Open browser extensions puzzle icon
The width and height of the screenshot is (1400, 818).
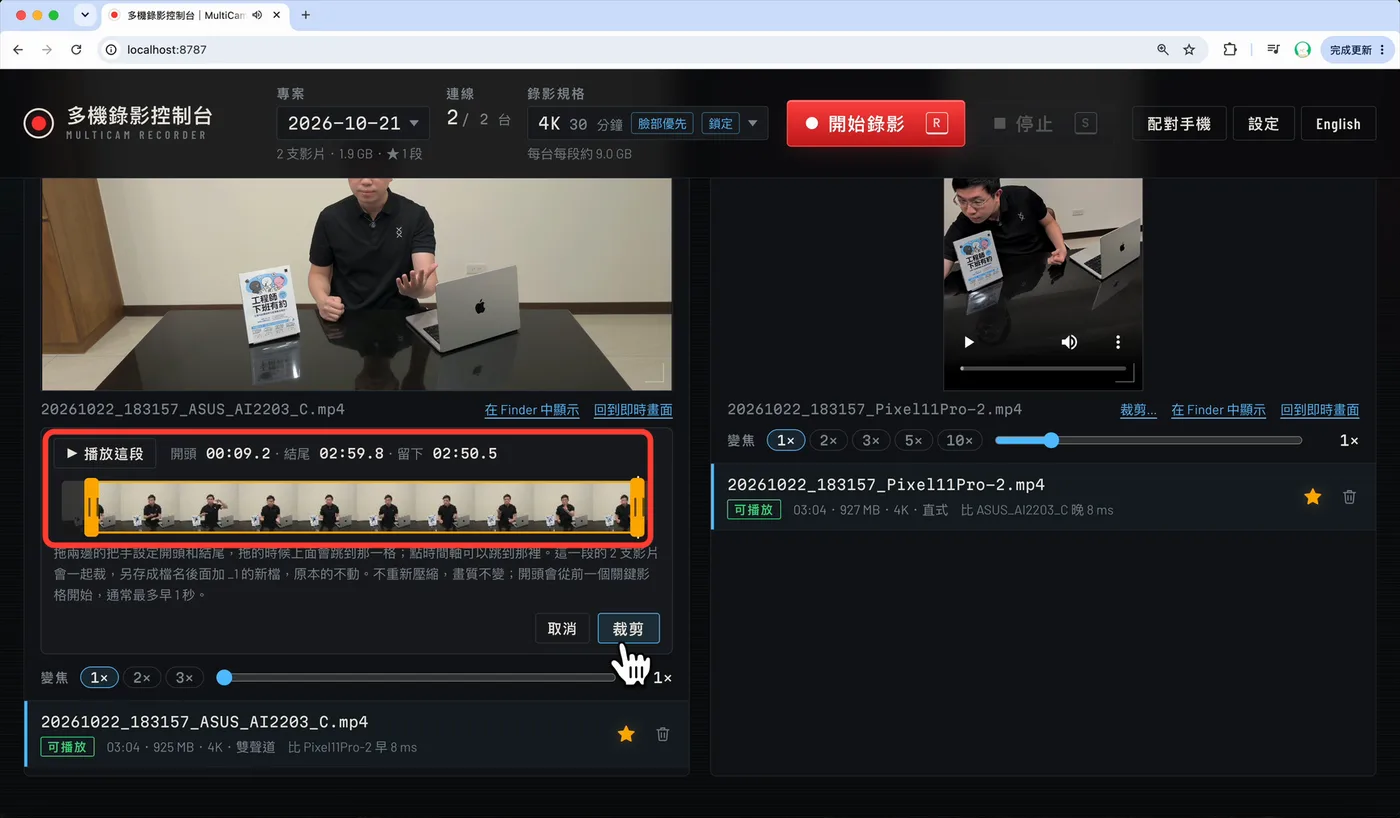[x=1230, y=49]
